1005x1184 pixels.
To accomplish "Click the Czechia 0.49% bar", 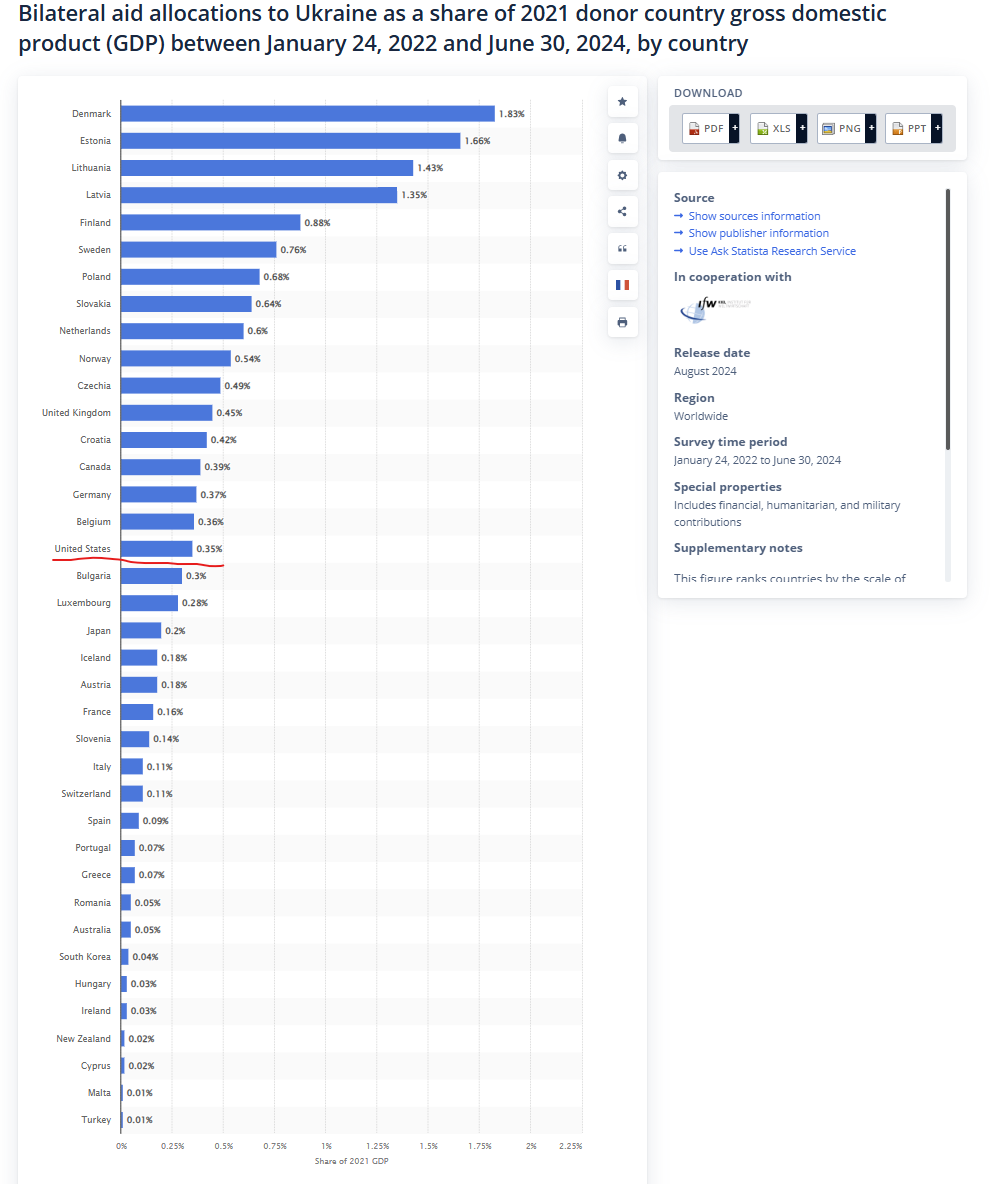I will click(x=171, y=385).
